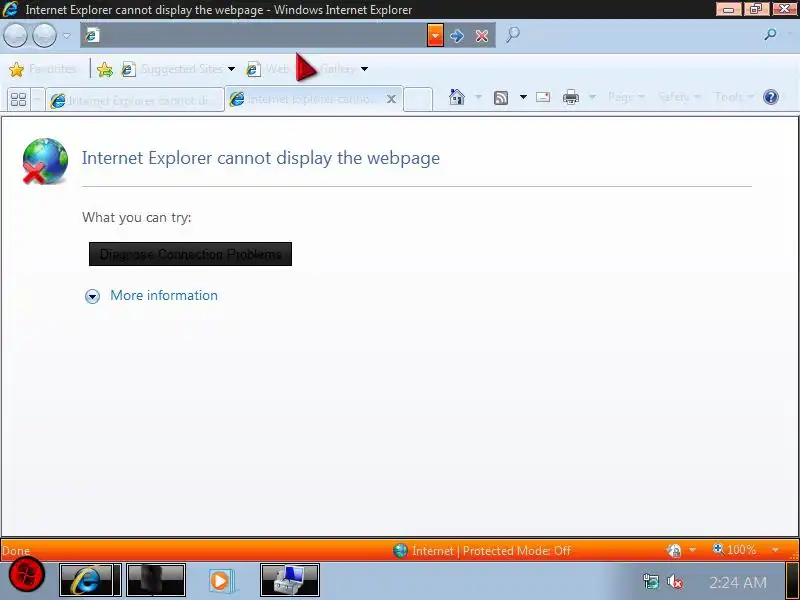This screenshot has width=800, height=600.
Task: Open Suggested Sites link
Action: click(172, 69)
